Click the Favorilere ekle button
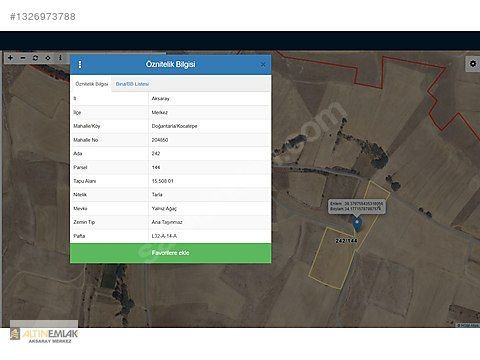Viewport: 480px width, 360px height. coord(170,253)
